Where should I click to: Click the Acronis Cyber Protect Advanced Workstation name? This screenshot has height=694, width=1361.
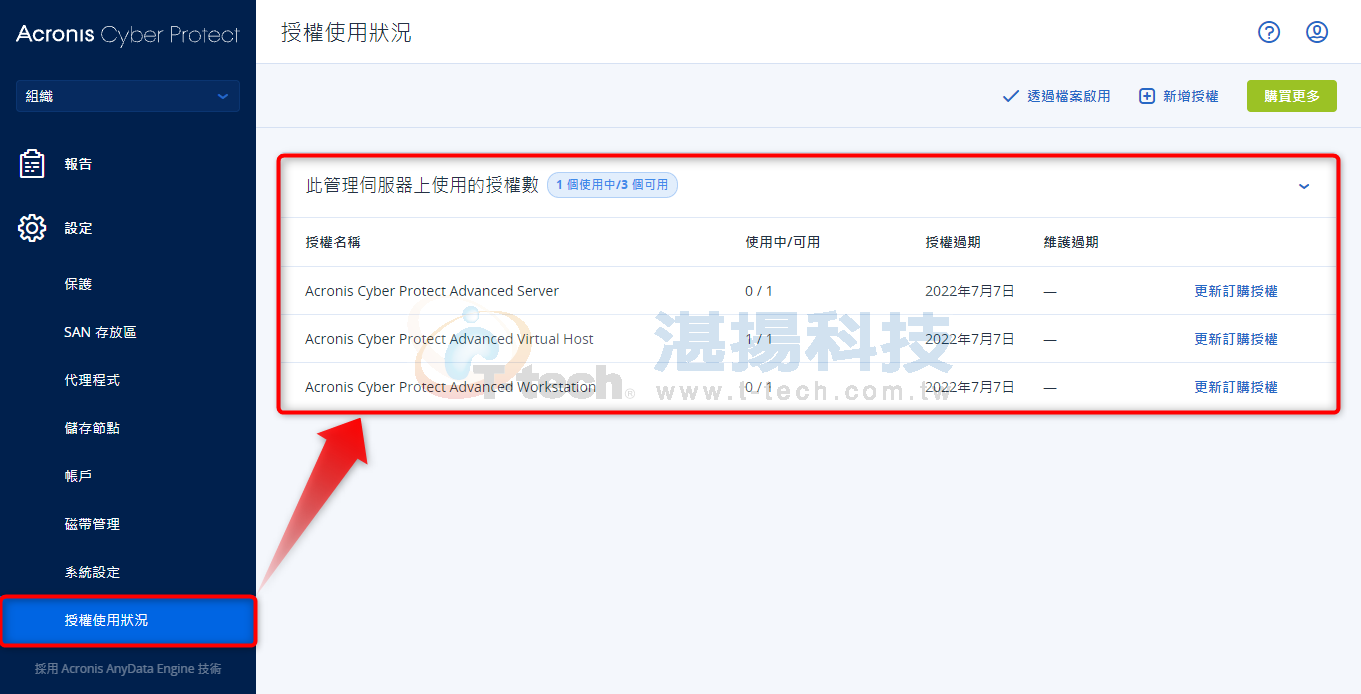coord(450,387)
